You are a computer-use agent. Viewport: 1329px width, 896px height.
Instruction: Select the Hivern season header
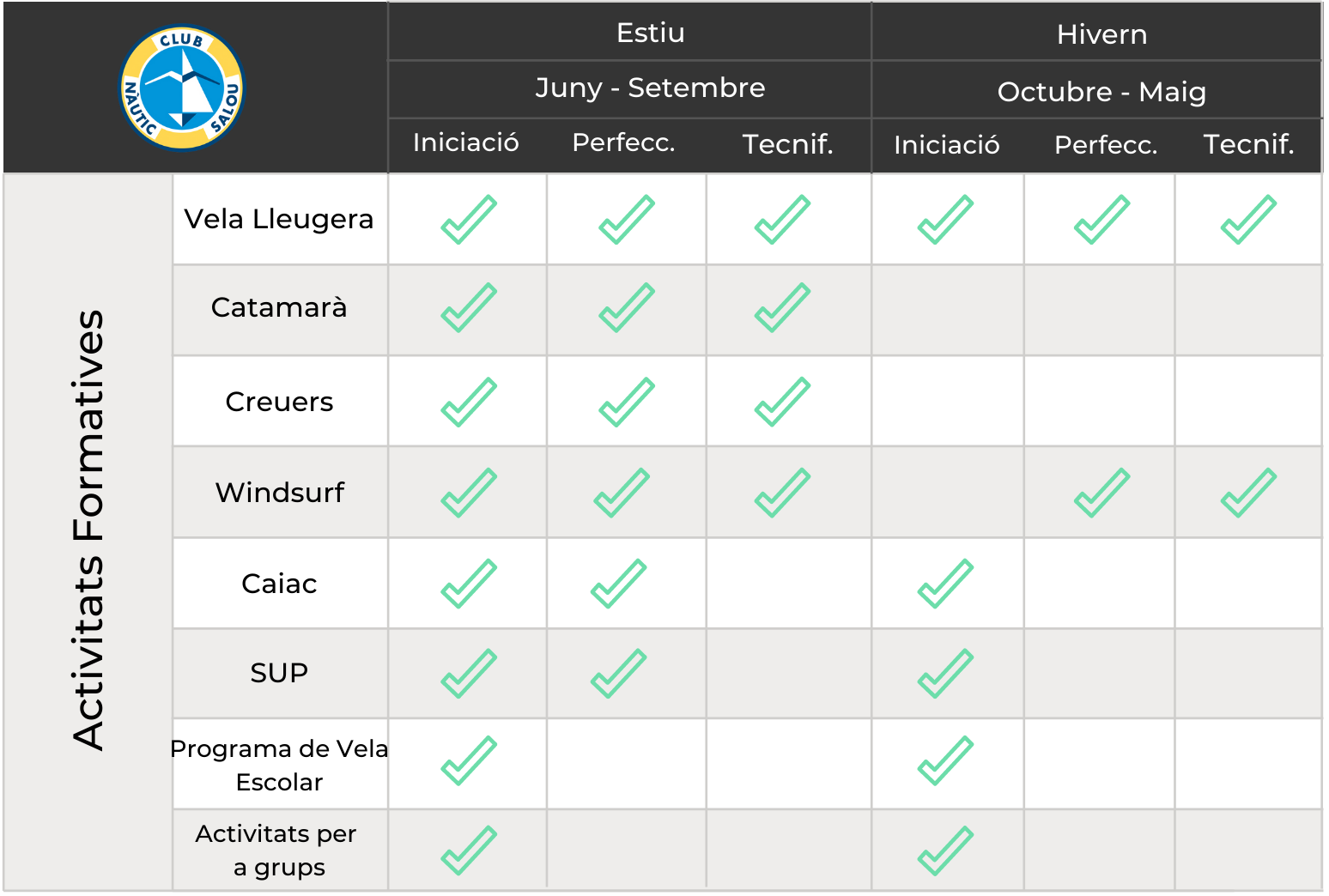[x=1101, y=34]
